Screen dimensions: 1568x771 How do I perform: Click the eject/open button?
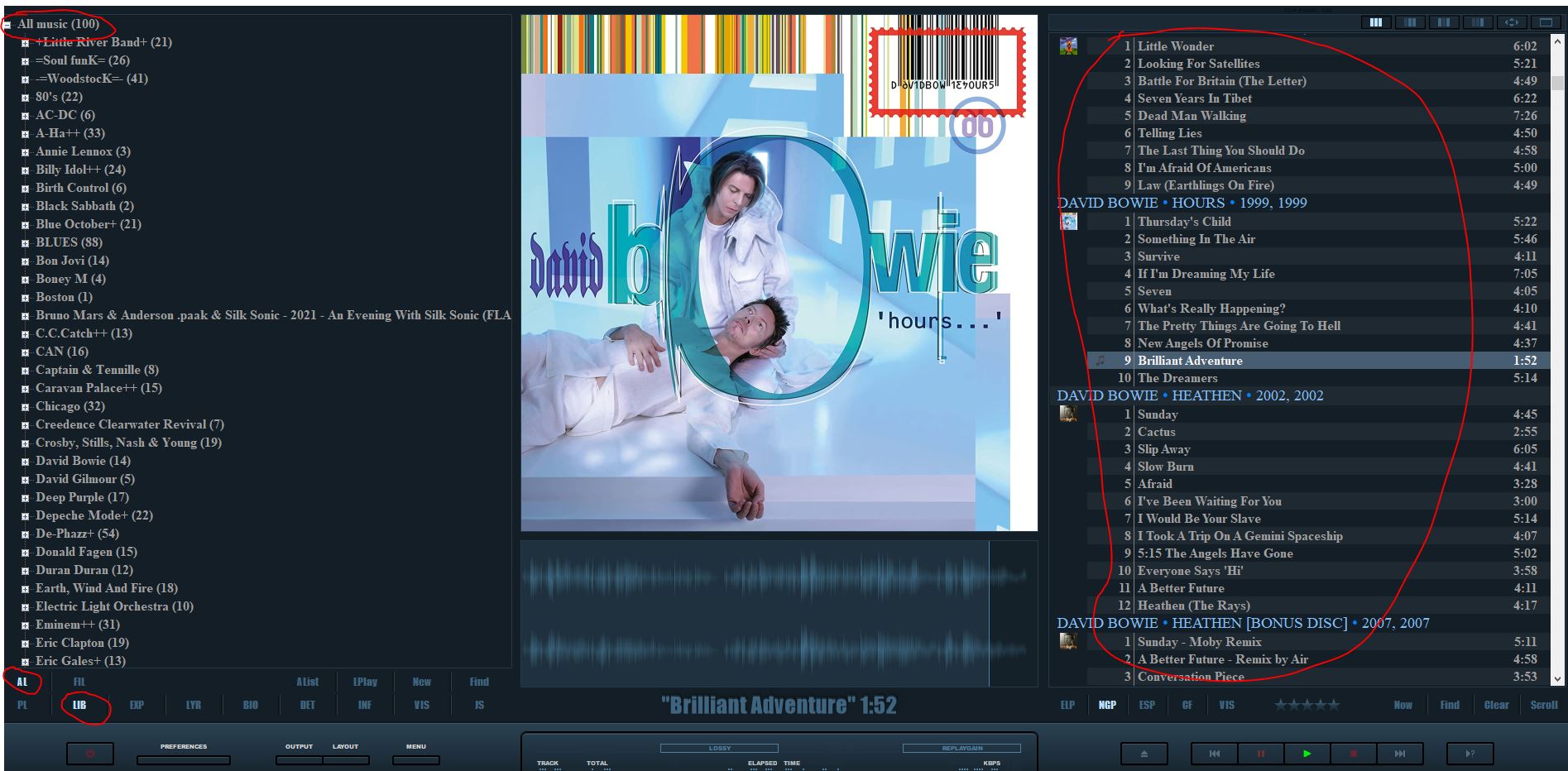point(1144,754)
